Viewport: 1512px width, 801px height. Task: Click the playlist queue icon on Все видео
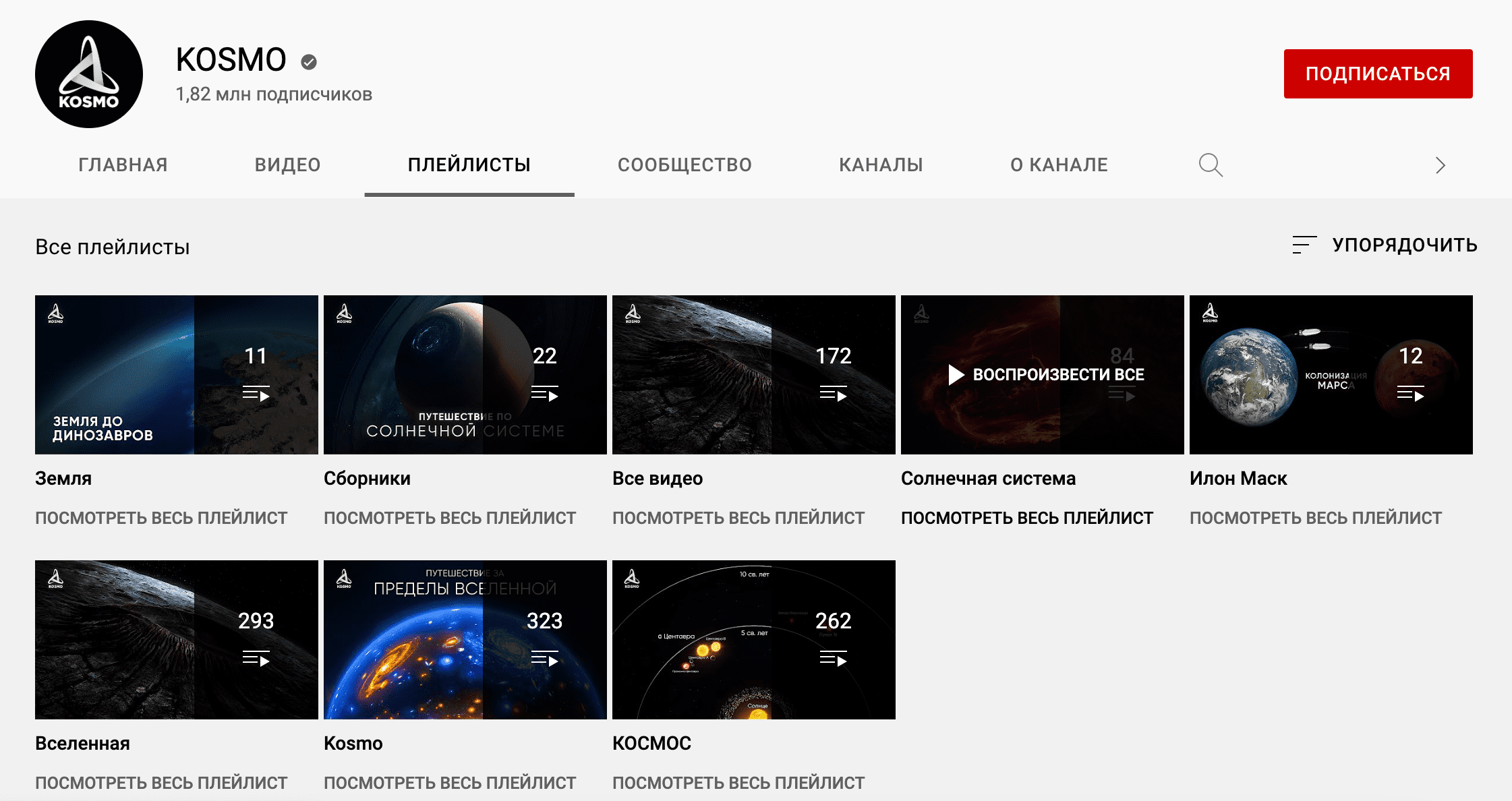(x=834, y=394)
